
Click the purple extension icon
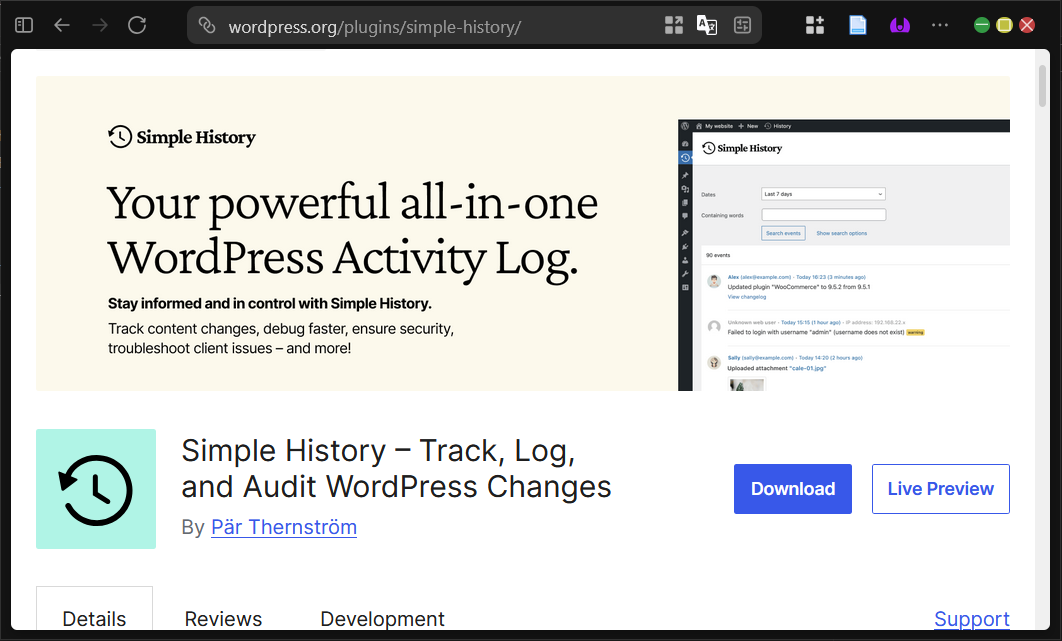[899, 26]
